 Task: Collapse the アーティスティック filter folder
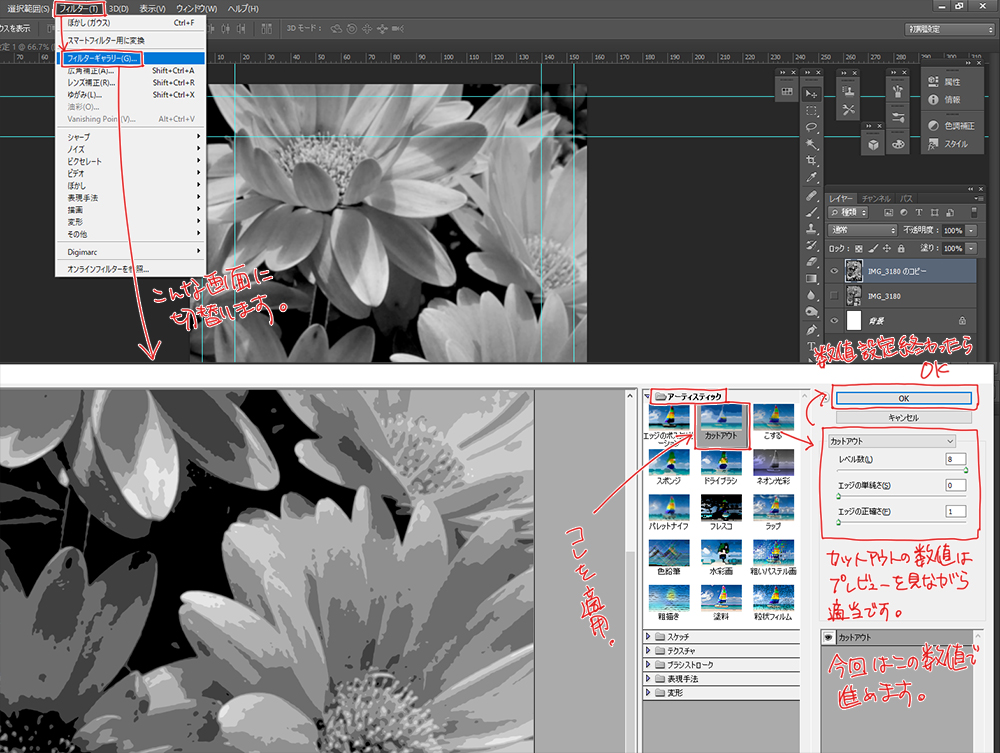pos(648,397)
